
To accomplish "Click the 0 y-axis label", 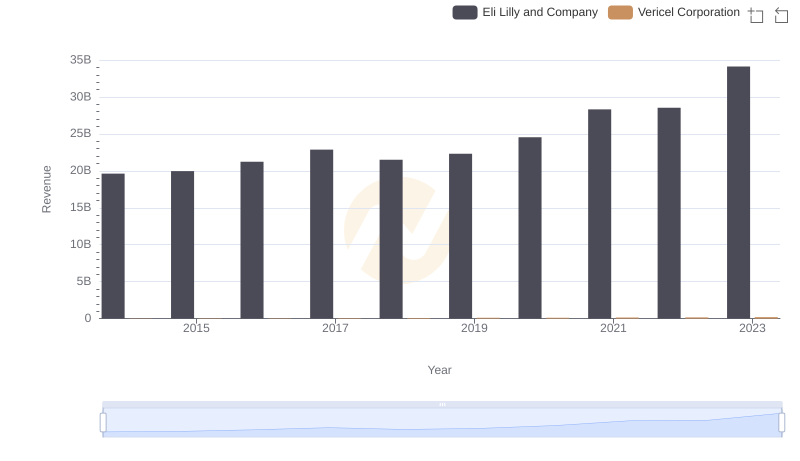I will click(88, 318).
